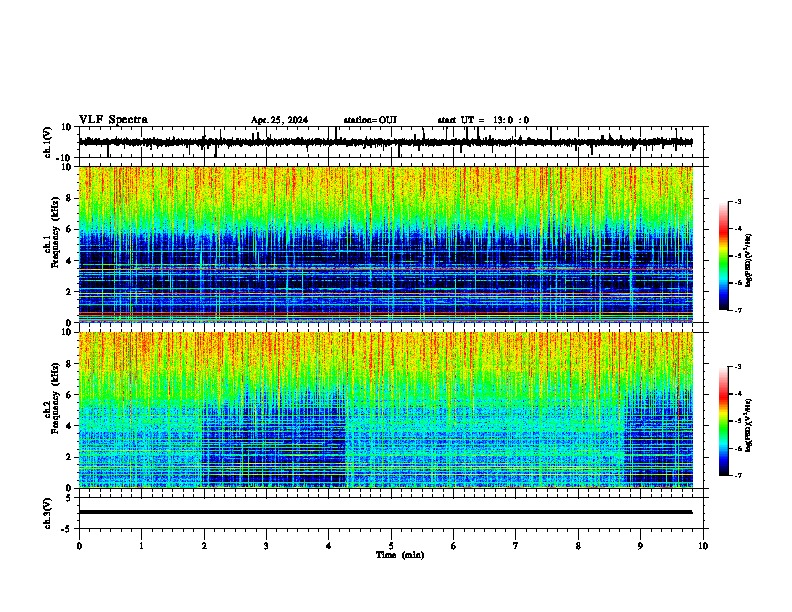Click the "8" kHz tick on ch.1 frequency axis
Image resolution: width=792 pixels, height=612 pixels.
pos(70,198)
